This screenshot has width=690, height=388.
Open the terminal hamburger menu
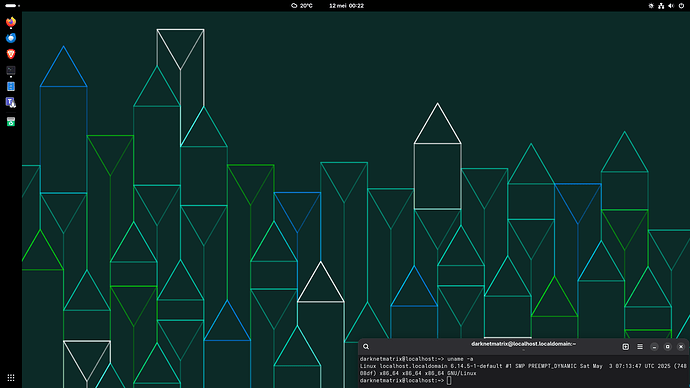pyautogui.click(x=640, y=347)
